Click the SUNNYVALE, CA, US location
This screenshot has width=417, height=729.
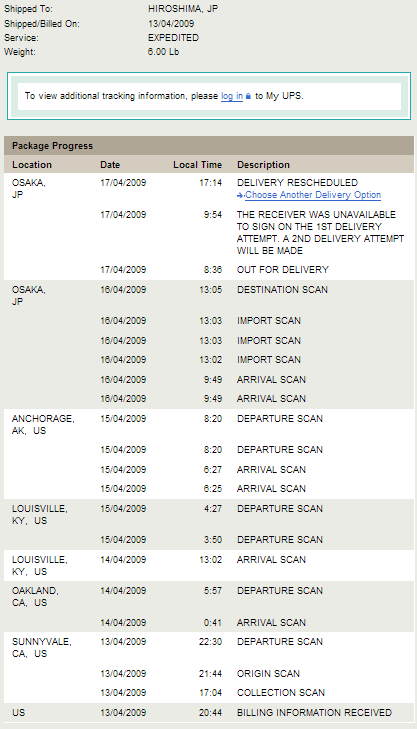tap(41, 648)
